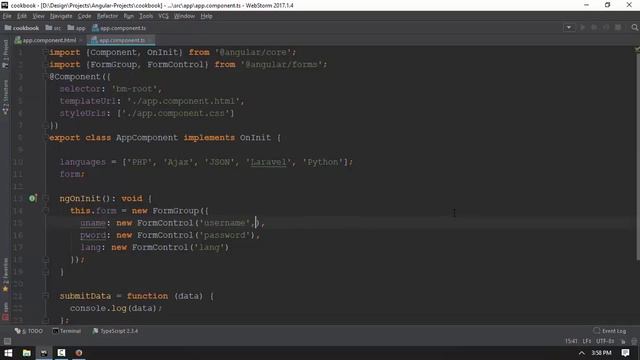Toggle file read-only lock icon

click(623, 341)
